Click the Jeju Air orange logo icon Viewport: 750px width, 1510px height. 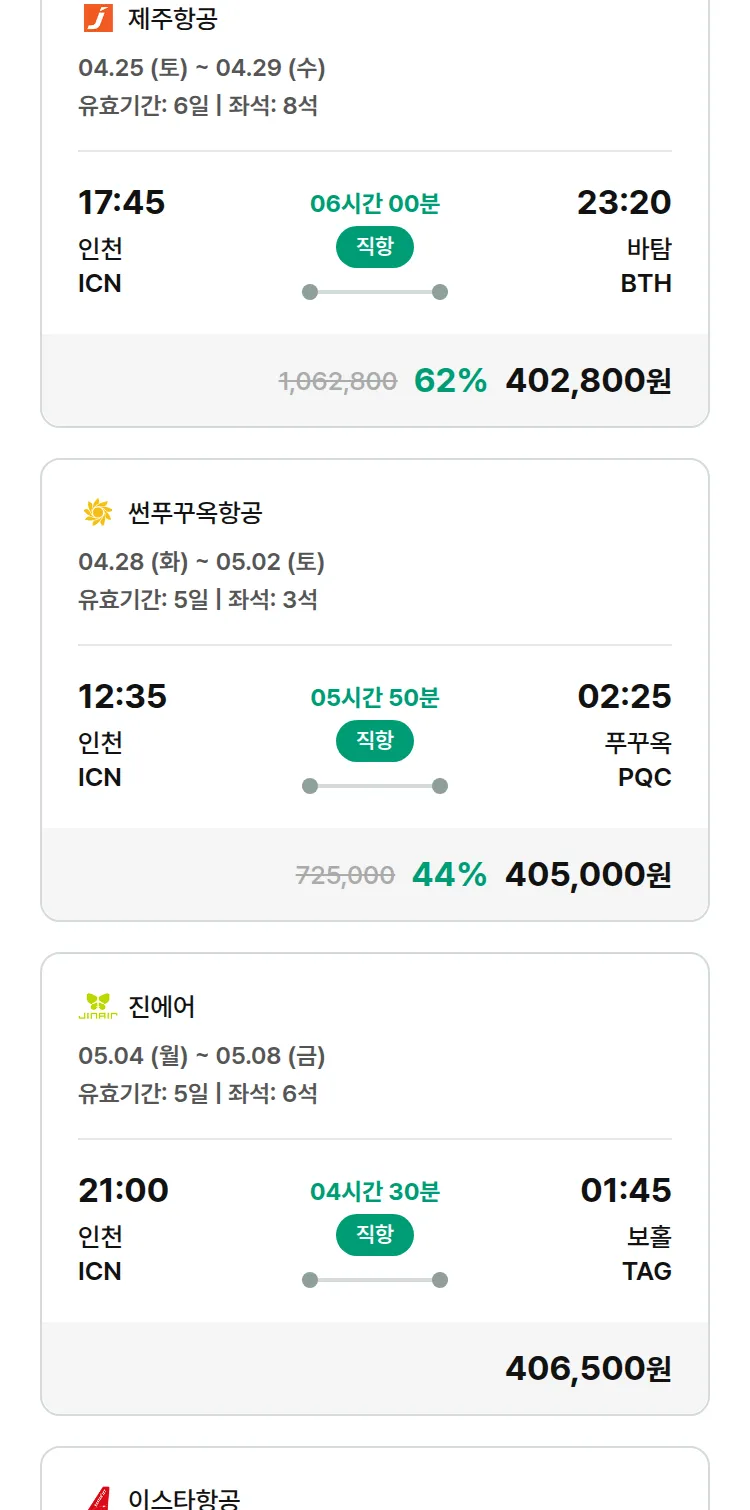(x=98, y=18)
